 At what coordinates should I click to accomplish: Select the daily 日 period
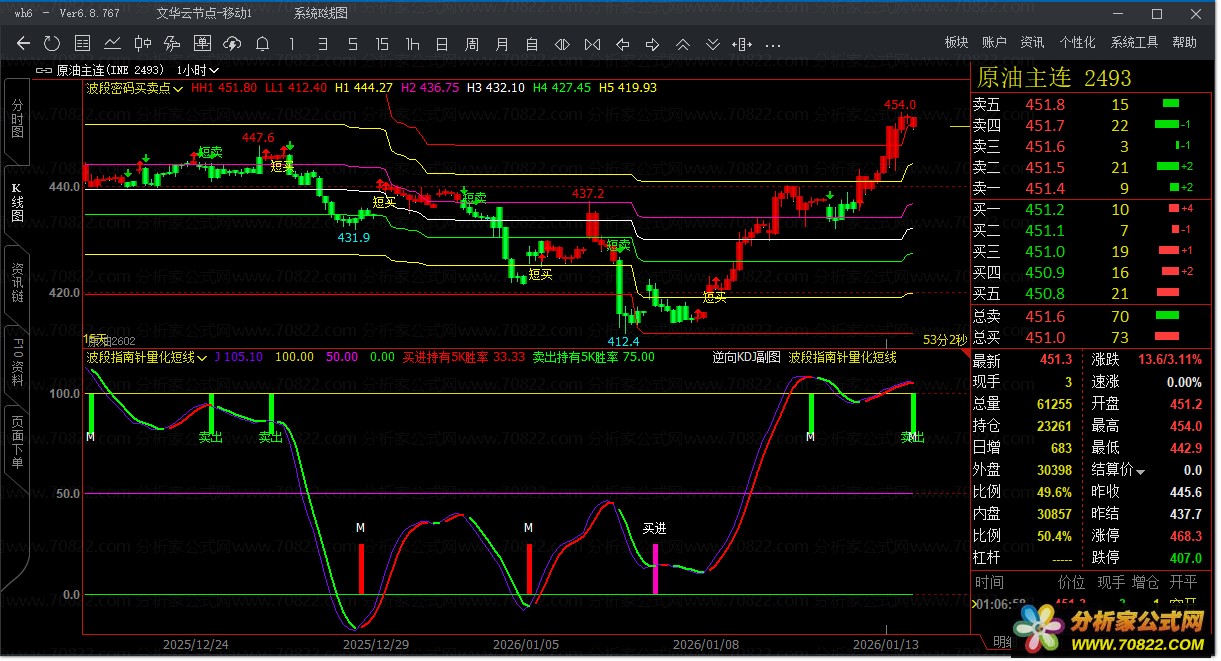click(442, 43)
